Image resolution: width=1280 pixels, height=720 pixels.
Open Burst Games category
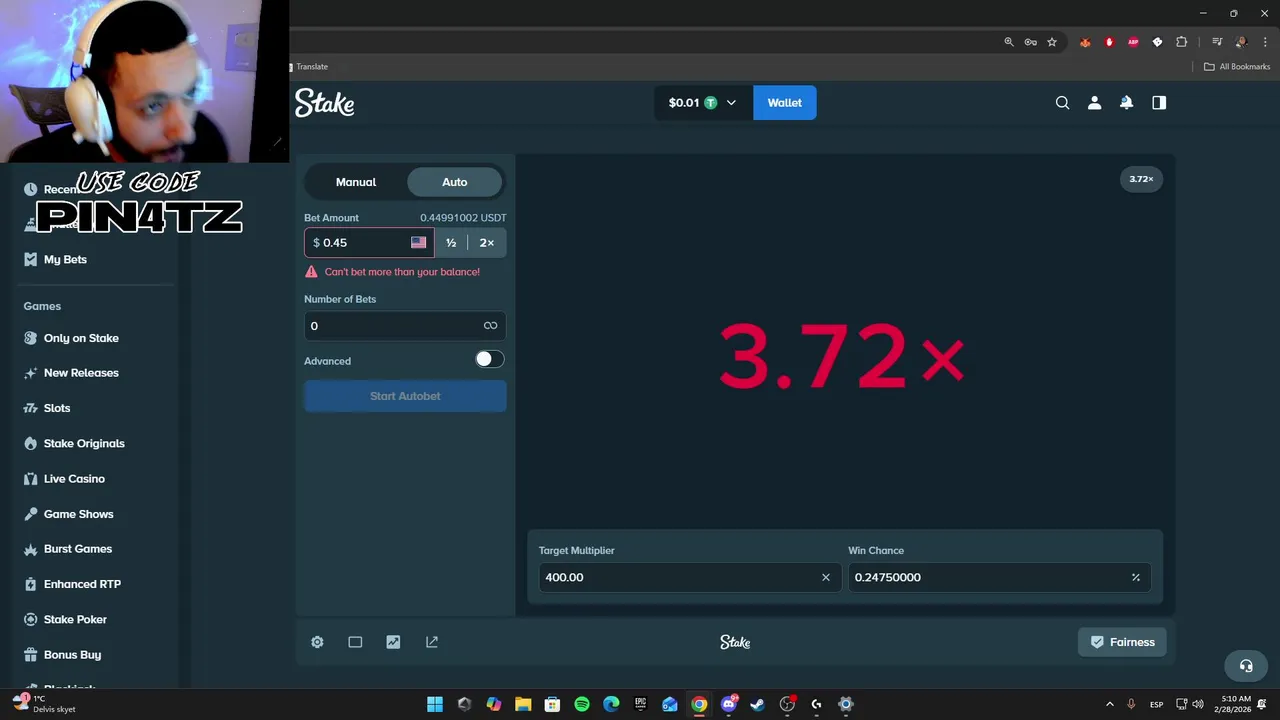click(78, 549)
